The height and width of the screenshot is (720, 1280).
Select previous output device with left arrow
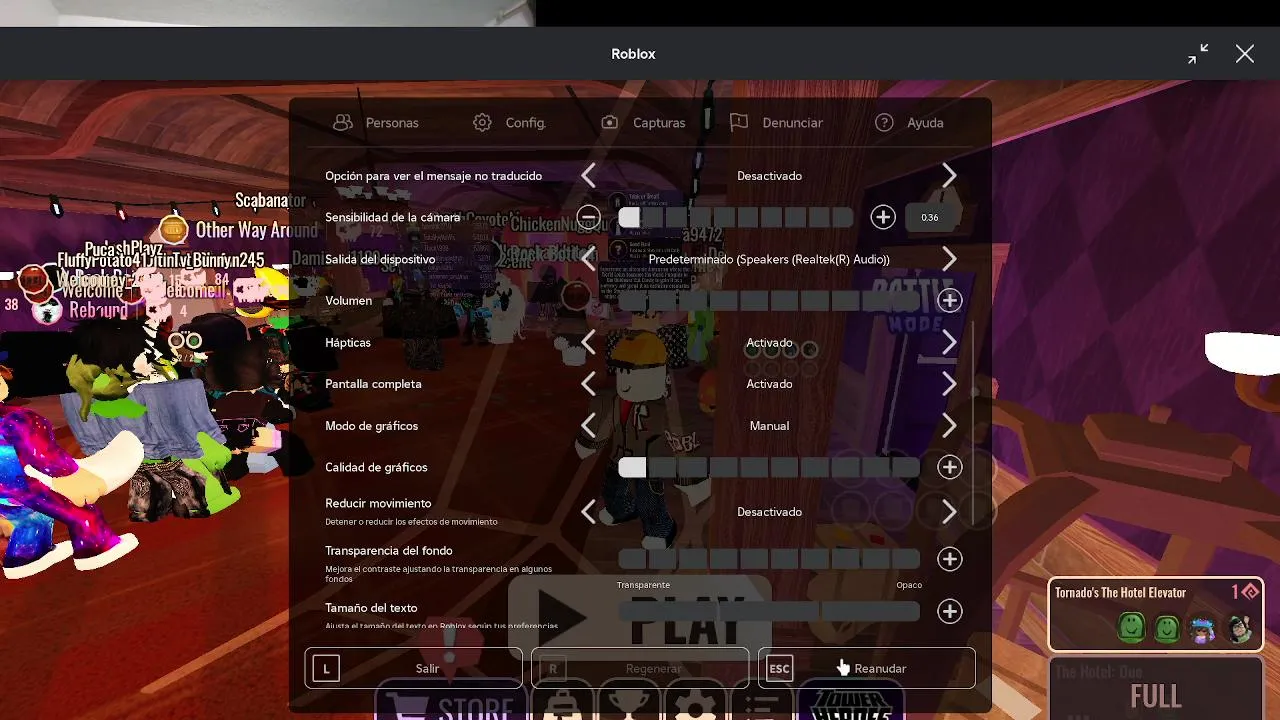(x=589, y=259)
